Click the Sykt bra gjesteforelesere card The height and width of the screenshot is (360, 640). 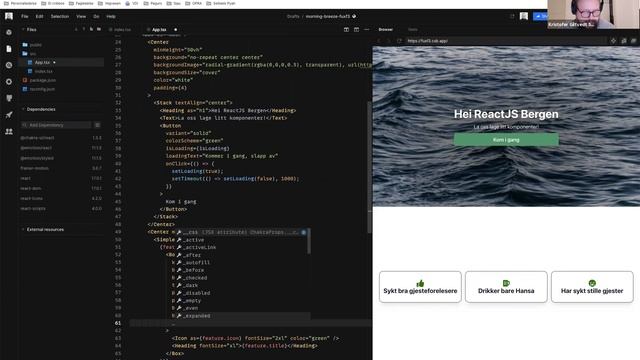(420, 287)
